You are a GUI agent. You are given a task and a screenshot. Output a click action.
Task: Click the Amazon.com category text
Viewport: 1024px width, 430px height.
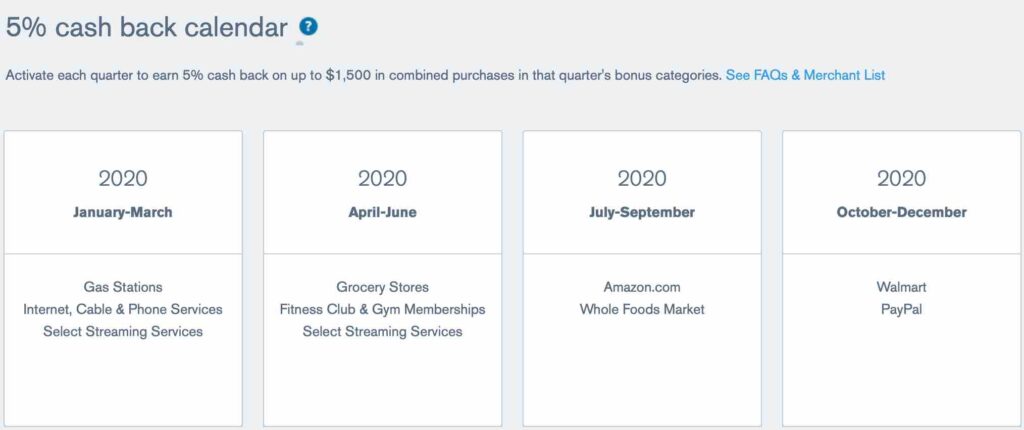click(642, 287)
